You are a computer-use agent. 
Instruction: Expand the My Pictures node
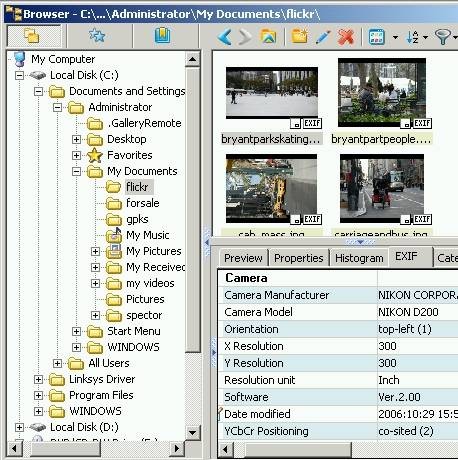95,251
